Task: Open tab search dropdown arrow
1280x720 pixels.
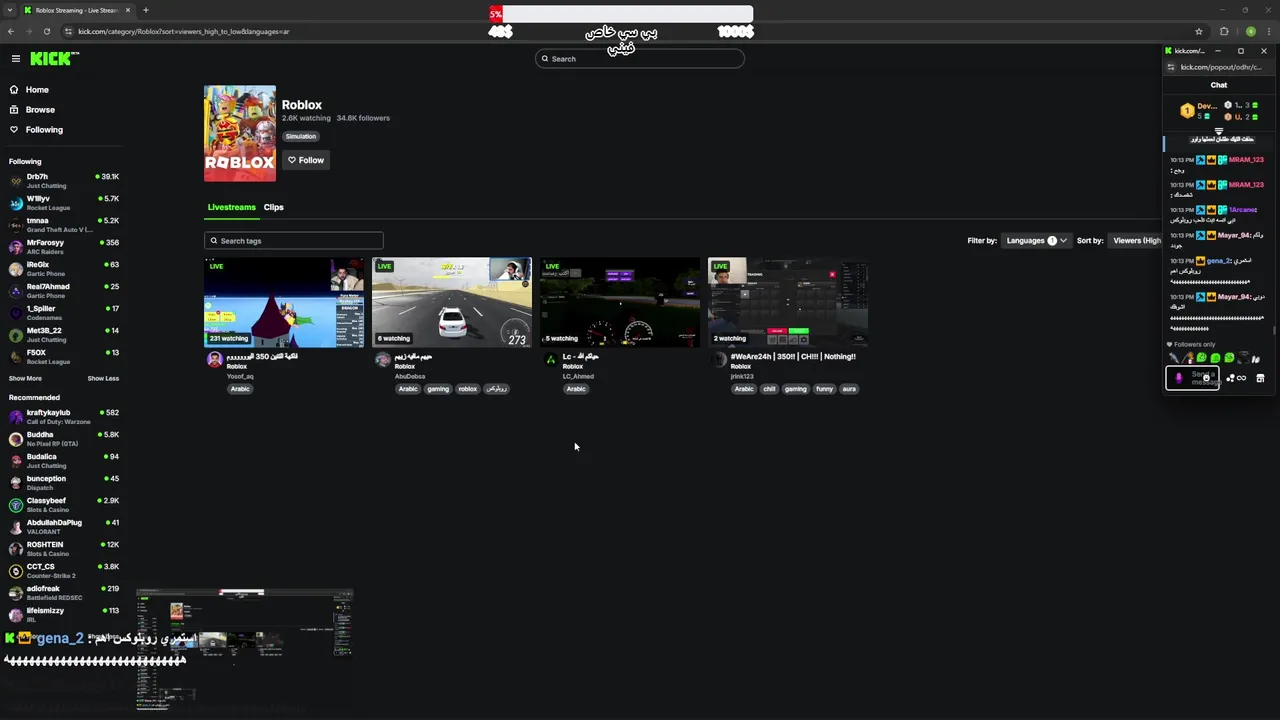Action: tap(10, 10)
